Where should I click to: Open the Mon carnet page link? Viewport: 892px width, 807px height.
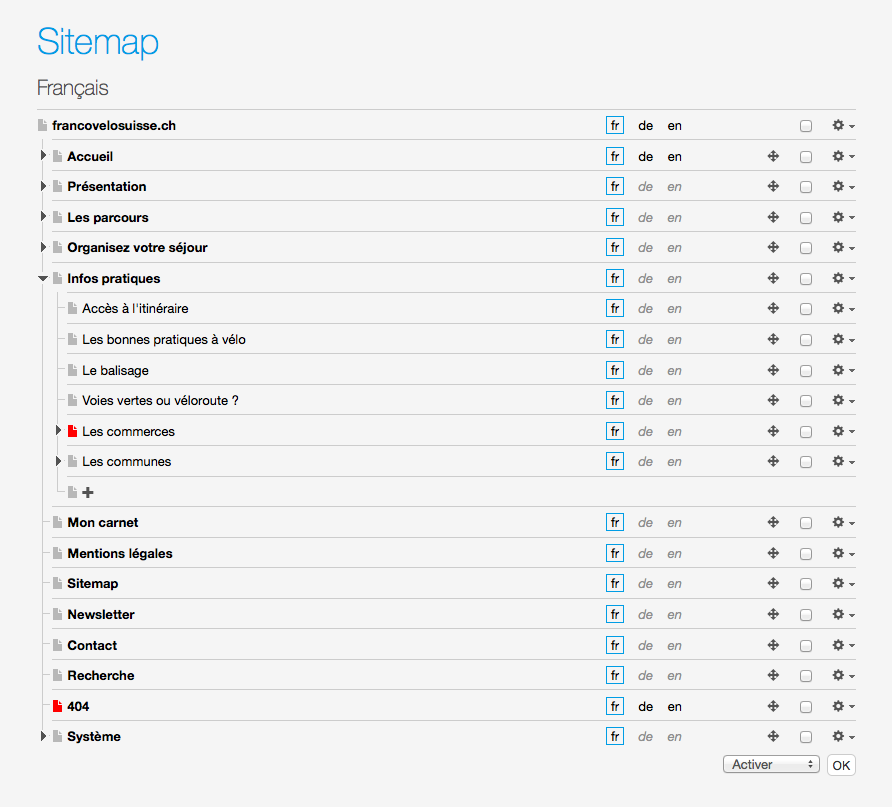[102, 523]
